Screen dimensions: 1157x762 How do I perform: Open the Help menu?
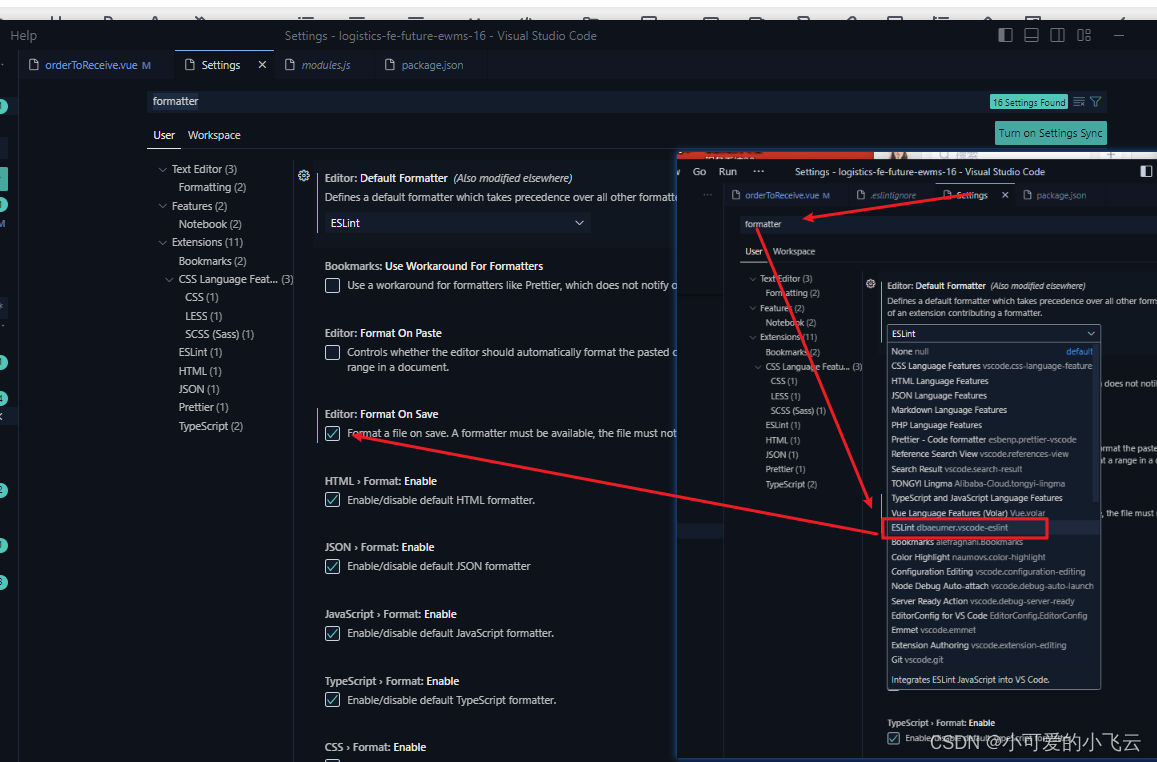click(23, 34)
